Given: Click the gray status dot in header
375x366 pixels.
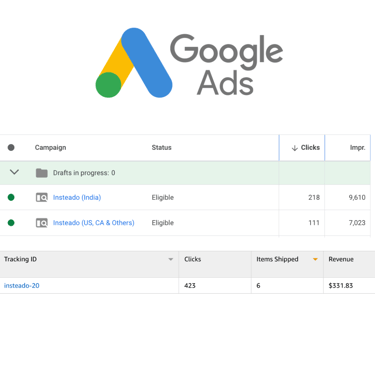Looking at the screenshot, I should click(11, 147).
